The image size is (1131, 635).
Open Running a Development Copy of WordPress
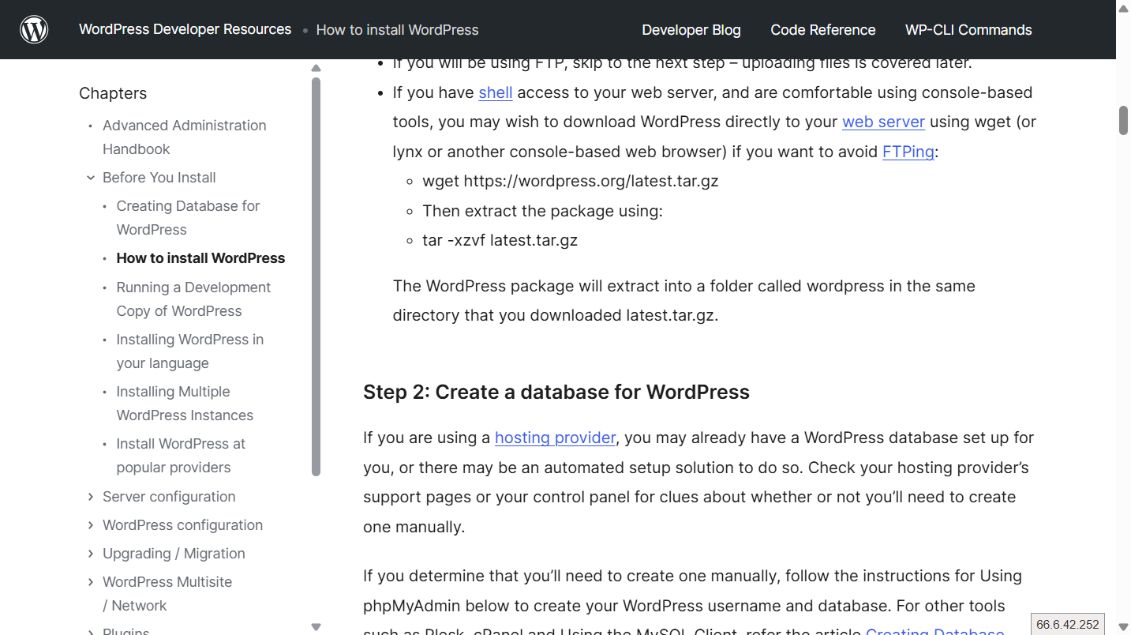pyautogui.click(x=193, y=299)
